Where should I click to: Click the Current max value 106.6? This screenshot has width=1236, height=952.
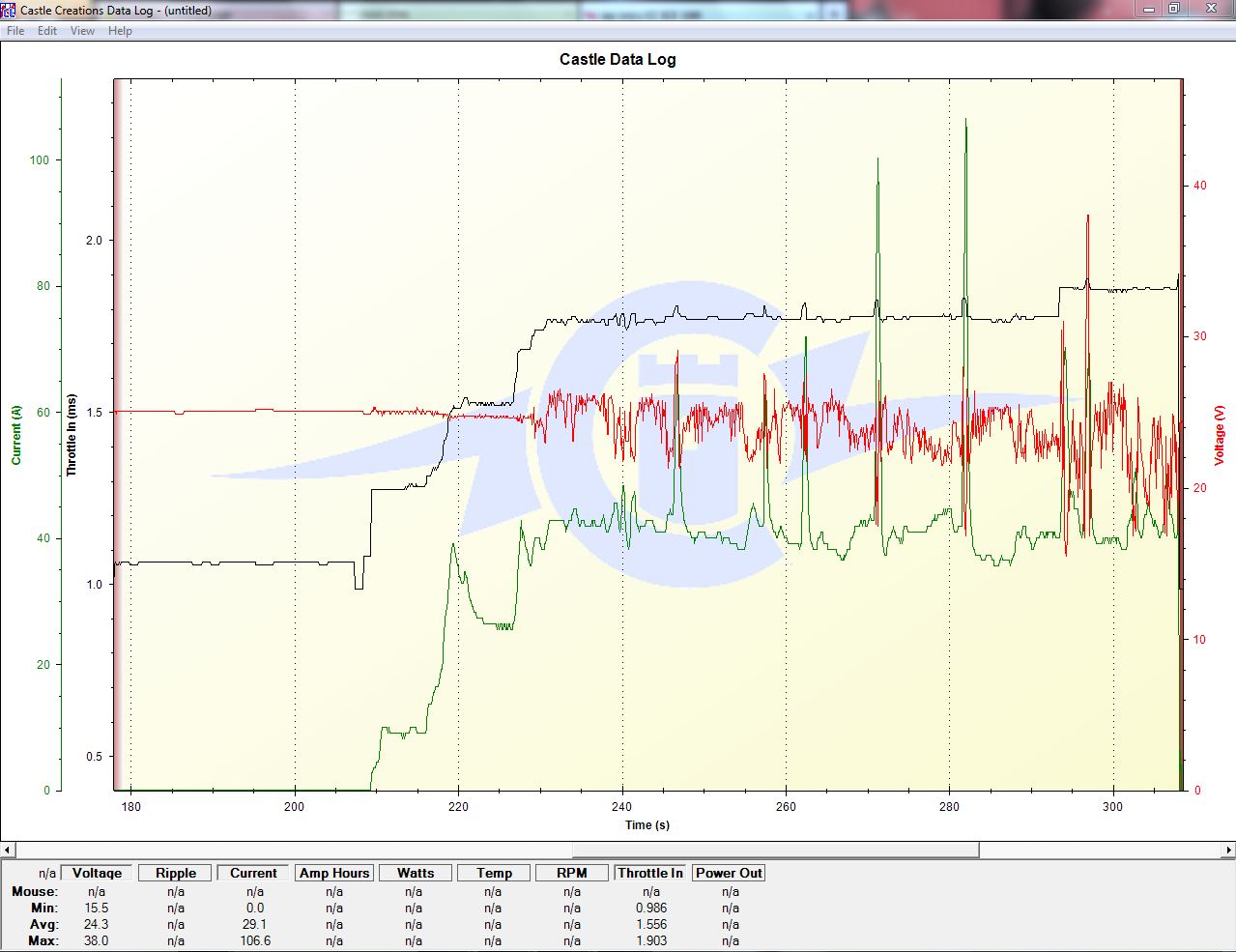tap(254, 940)
